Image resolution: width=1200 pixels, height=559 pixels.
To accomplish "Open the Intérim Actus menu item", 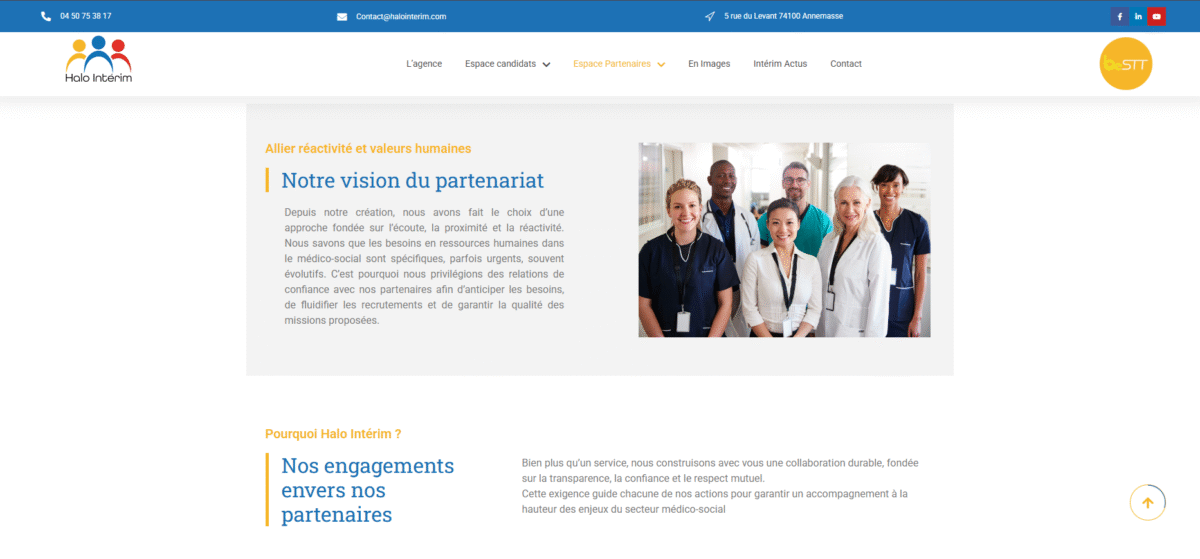I will tap(780, 64).
